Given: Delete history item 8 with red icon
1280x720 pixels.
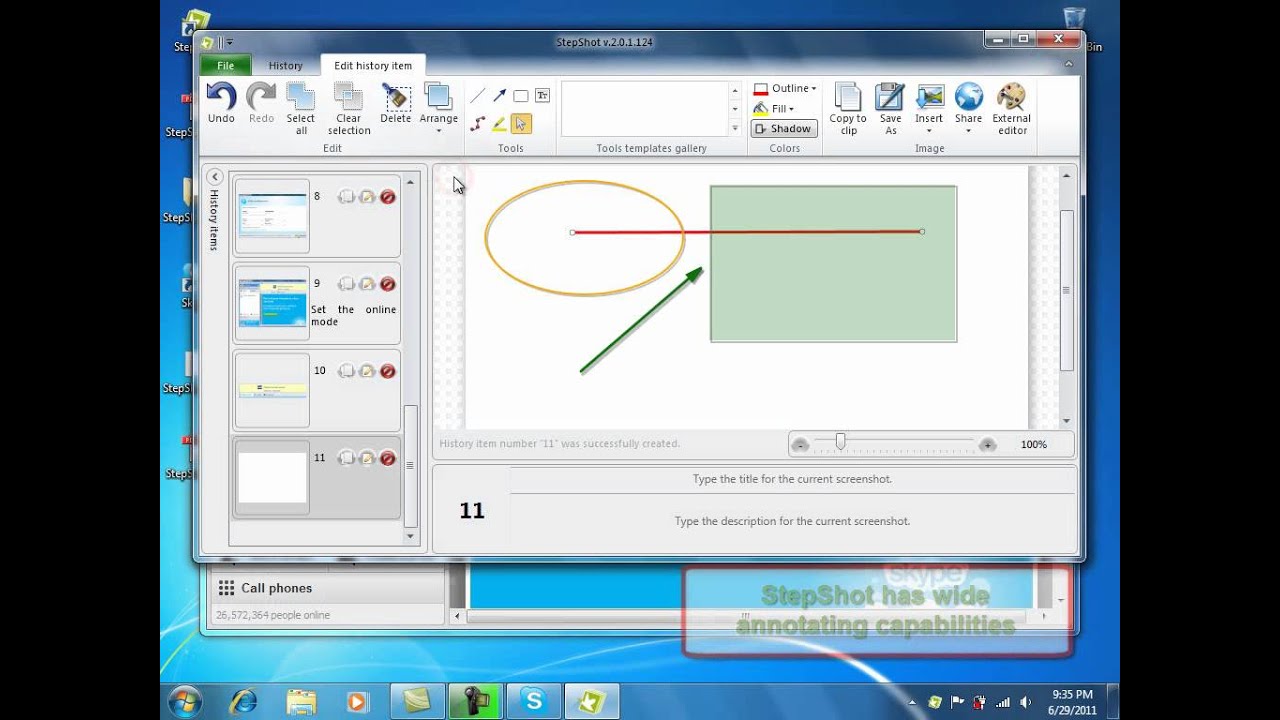Looking at the screenshot, I should click(388, 197).
